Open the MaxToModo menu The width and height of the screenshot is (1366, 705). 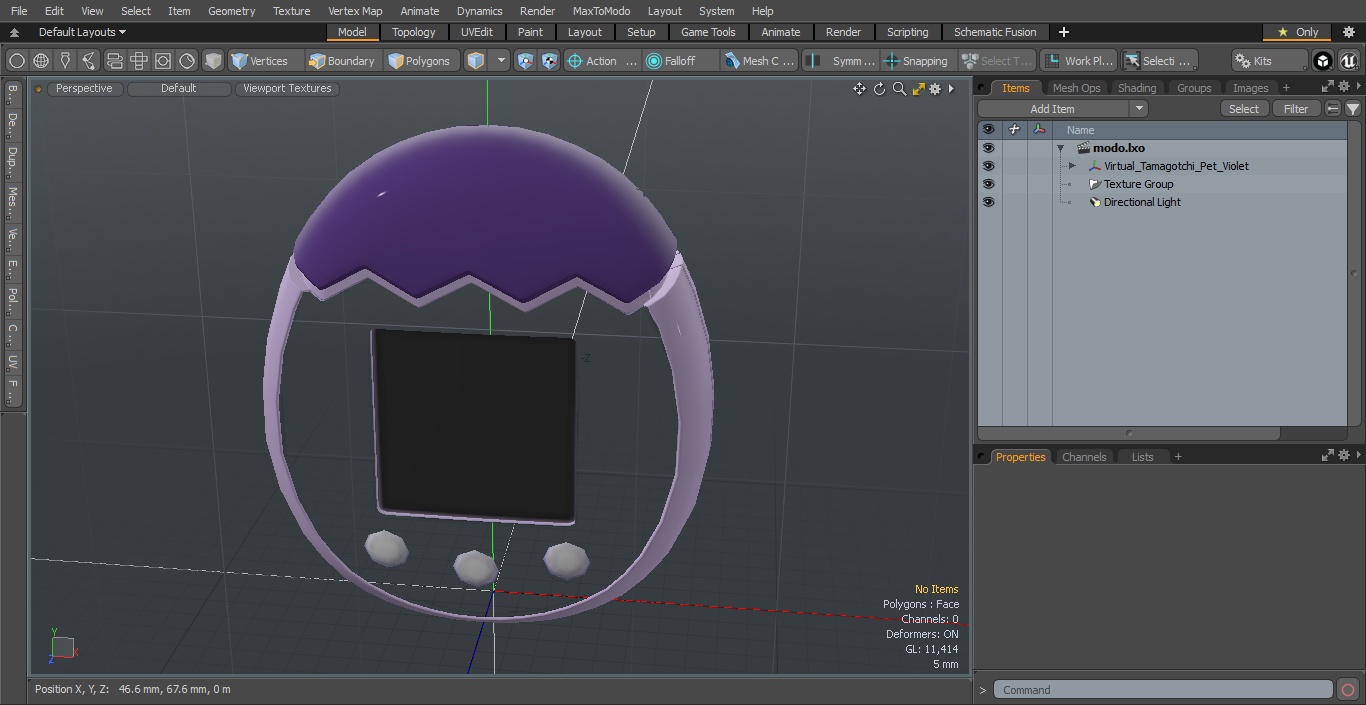pyautogui.click(x=601, y=11)
